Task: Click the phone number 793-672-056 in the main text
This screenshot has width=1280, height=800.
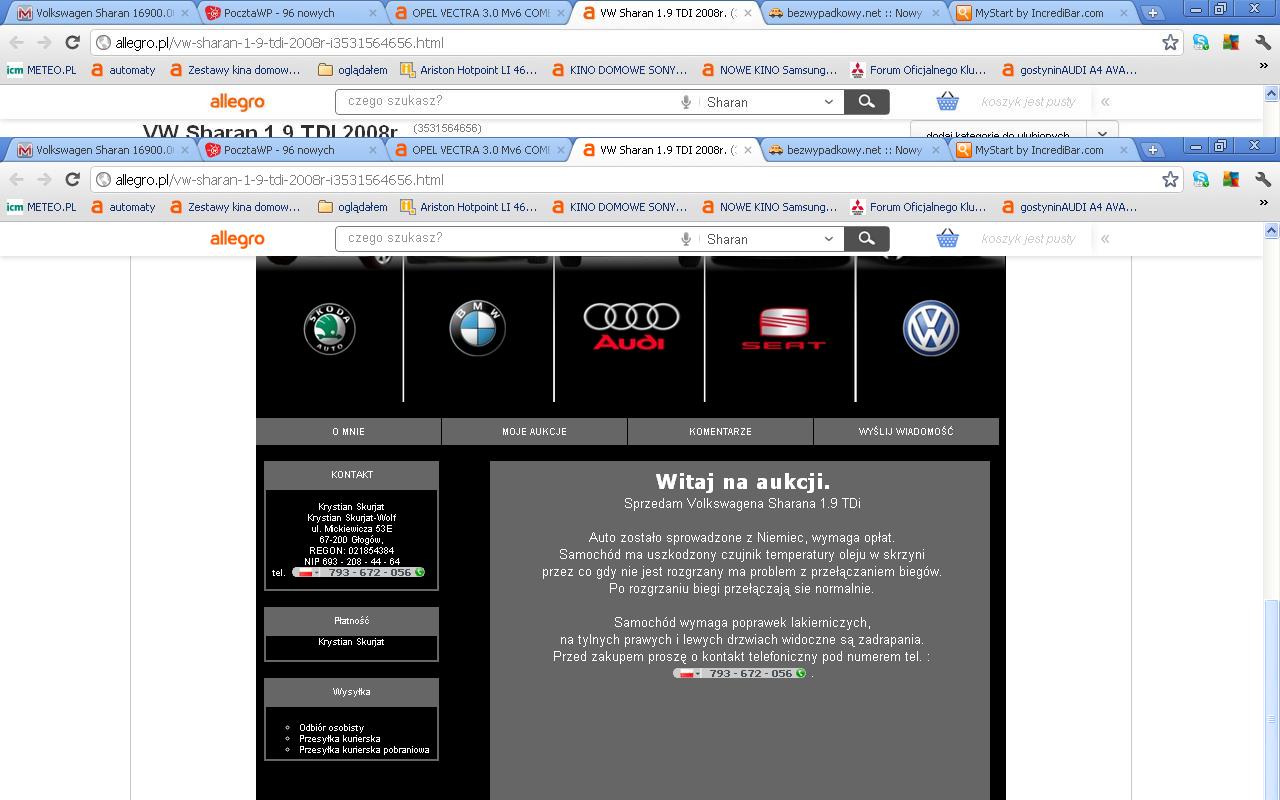Action: coord(750,674)
